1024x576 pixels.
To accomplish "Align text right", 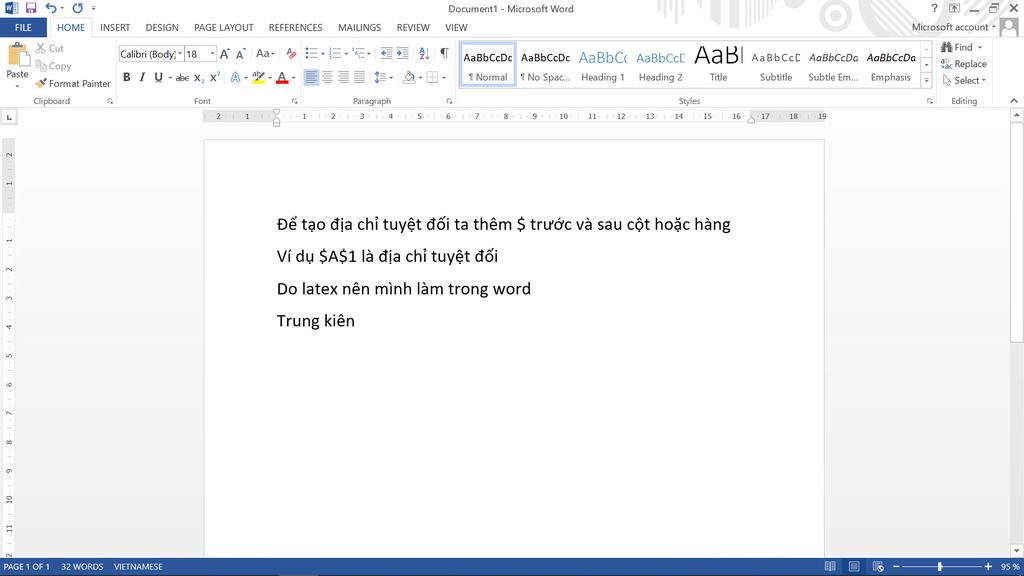I will [344, 77].
